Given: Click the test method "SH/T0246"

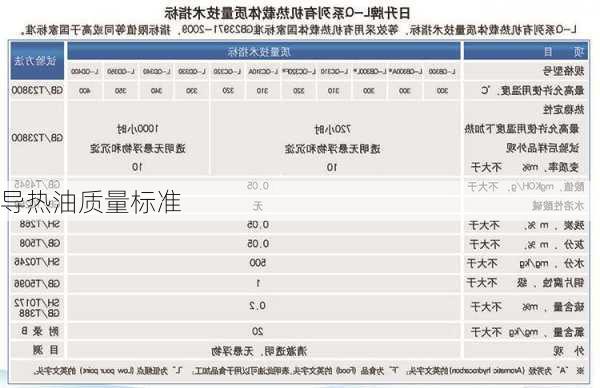Looking at the screenshot, I should click(x=37, y=262).
